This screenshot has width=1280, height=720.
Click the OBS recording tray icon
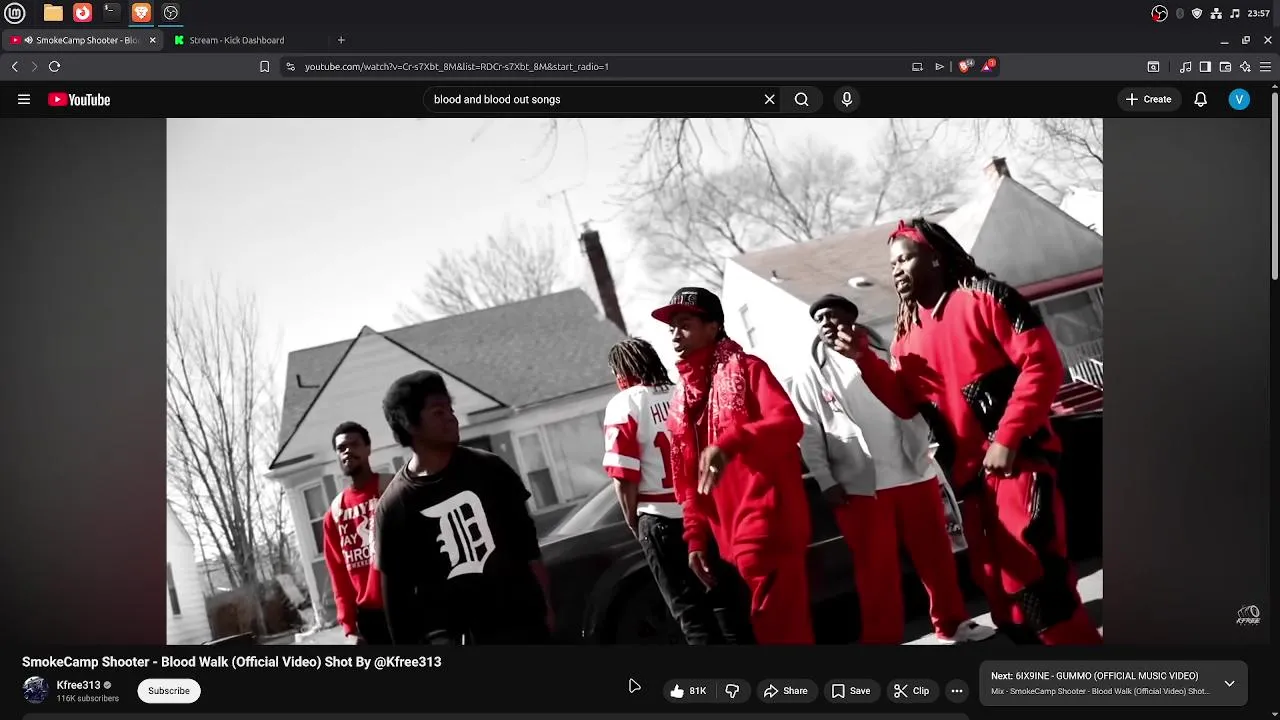[x=1159, y=13]
